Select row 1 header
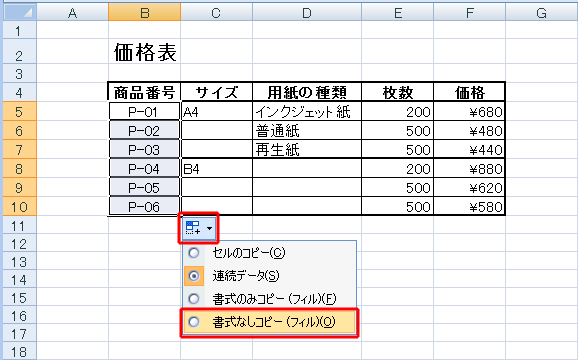This screenshot has width=578, height=360. click(x=20, y=30)
